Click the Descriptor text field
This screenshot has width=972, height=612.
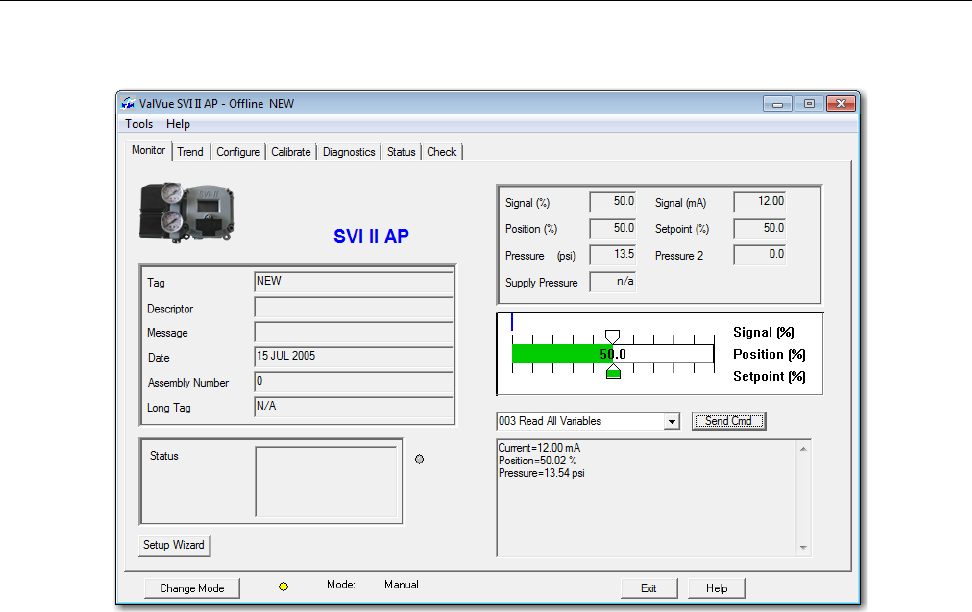coord(353,308)
